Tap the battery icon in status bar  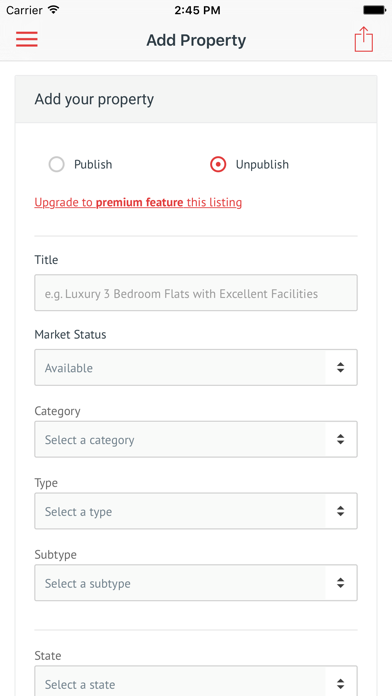pyautogui.click(x=374, y=10)
